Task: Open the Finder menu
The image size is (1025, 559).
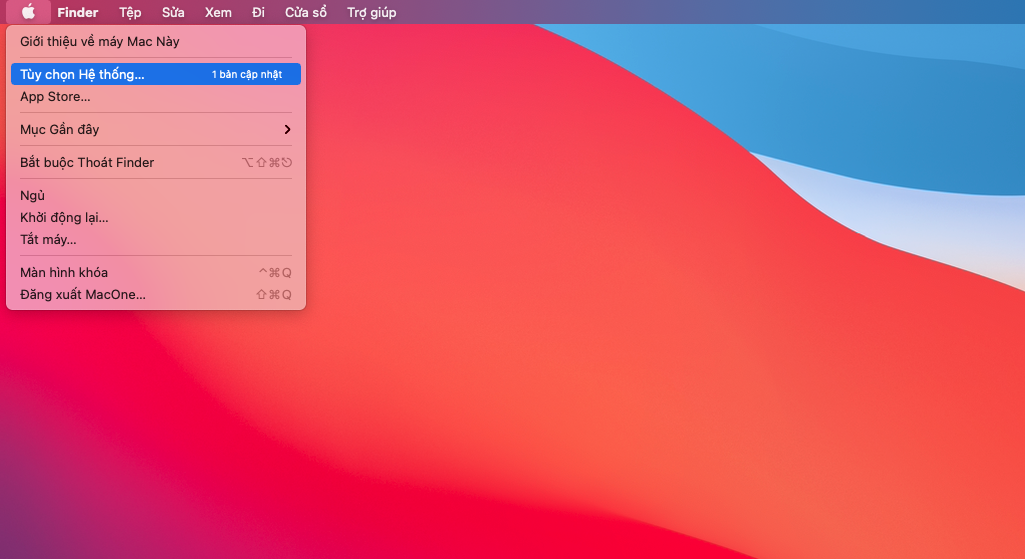Action: (x=78, y=12)
